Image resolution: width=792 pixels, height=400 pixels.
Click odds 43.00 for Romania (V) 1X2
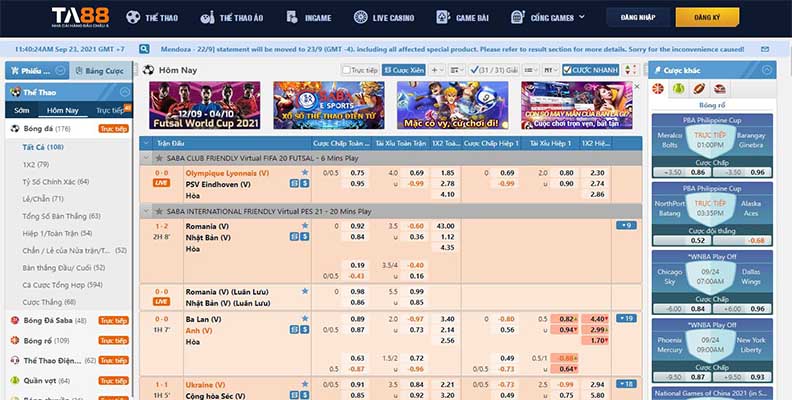[x=447, y=226]
